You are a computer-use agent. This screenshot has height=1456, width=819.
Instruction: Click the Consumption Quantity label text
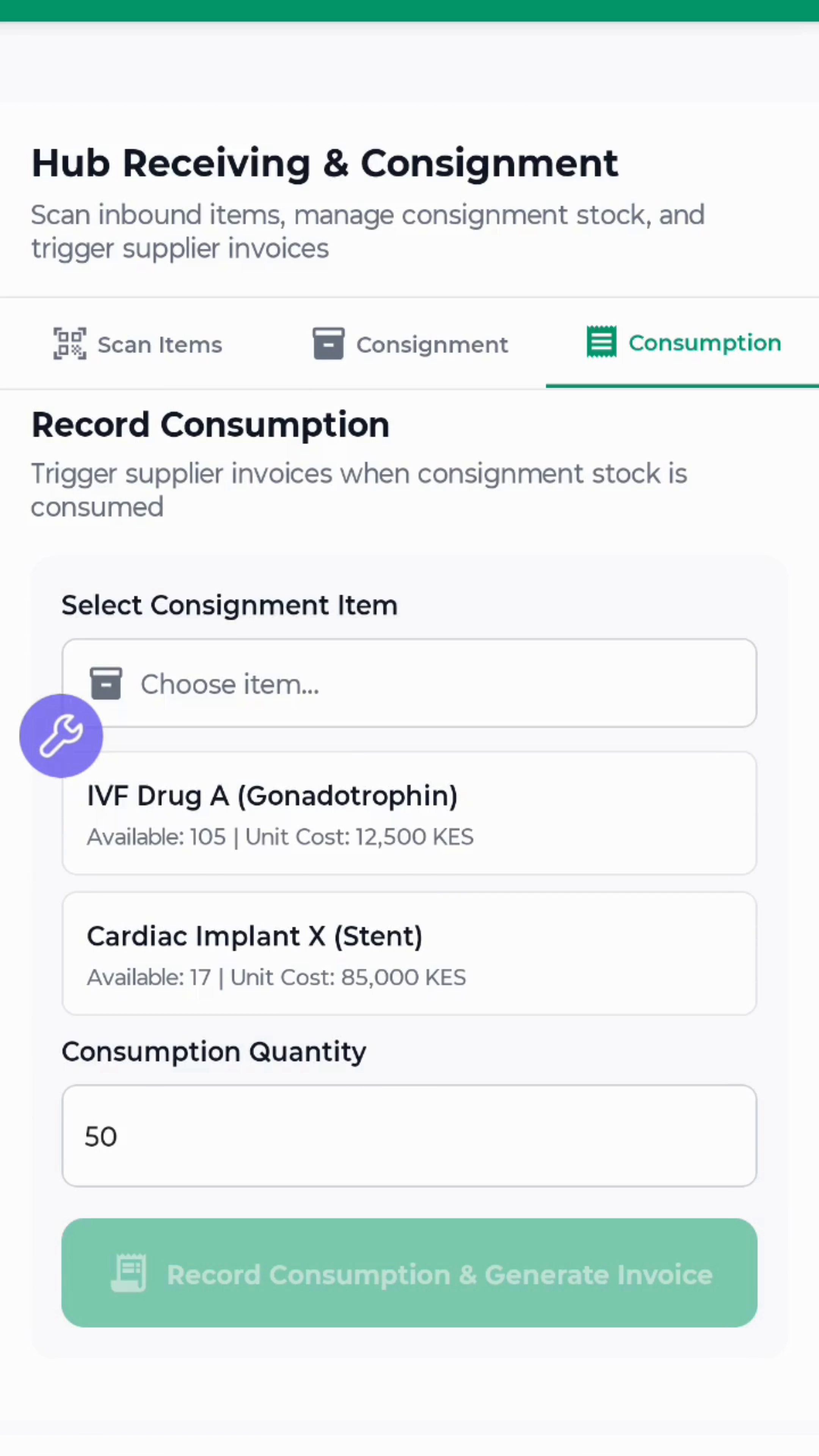point(213,1052)
